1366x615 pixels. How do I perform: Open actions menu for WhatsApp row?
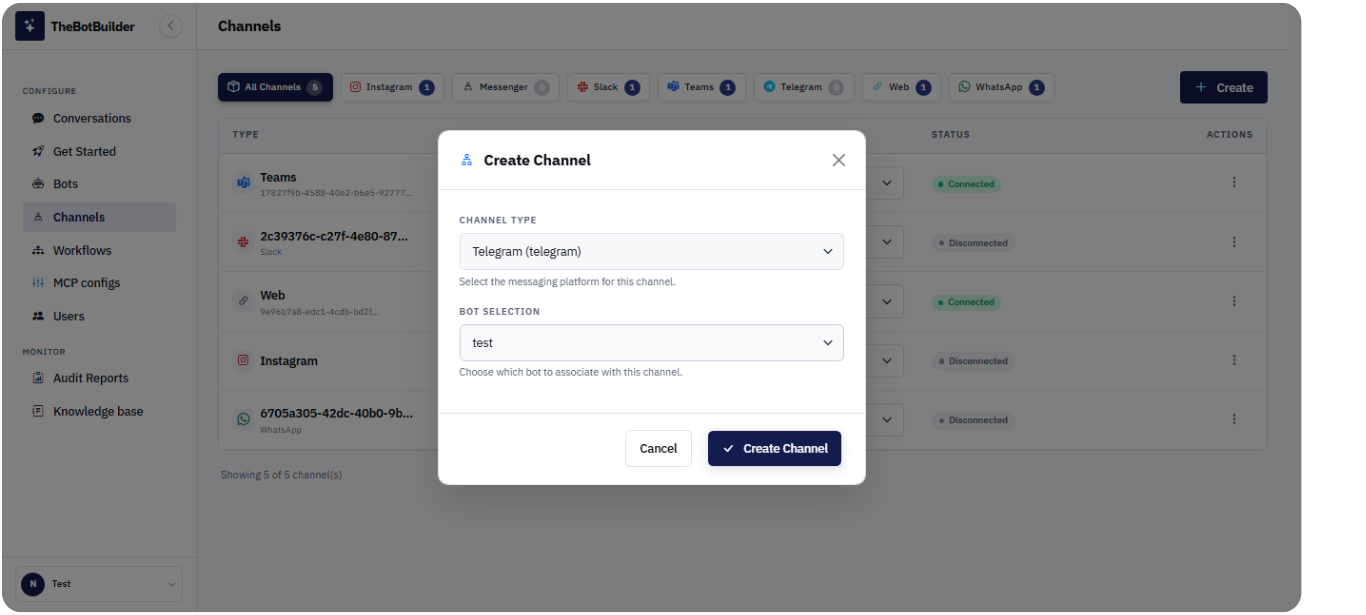[1234, 419]
